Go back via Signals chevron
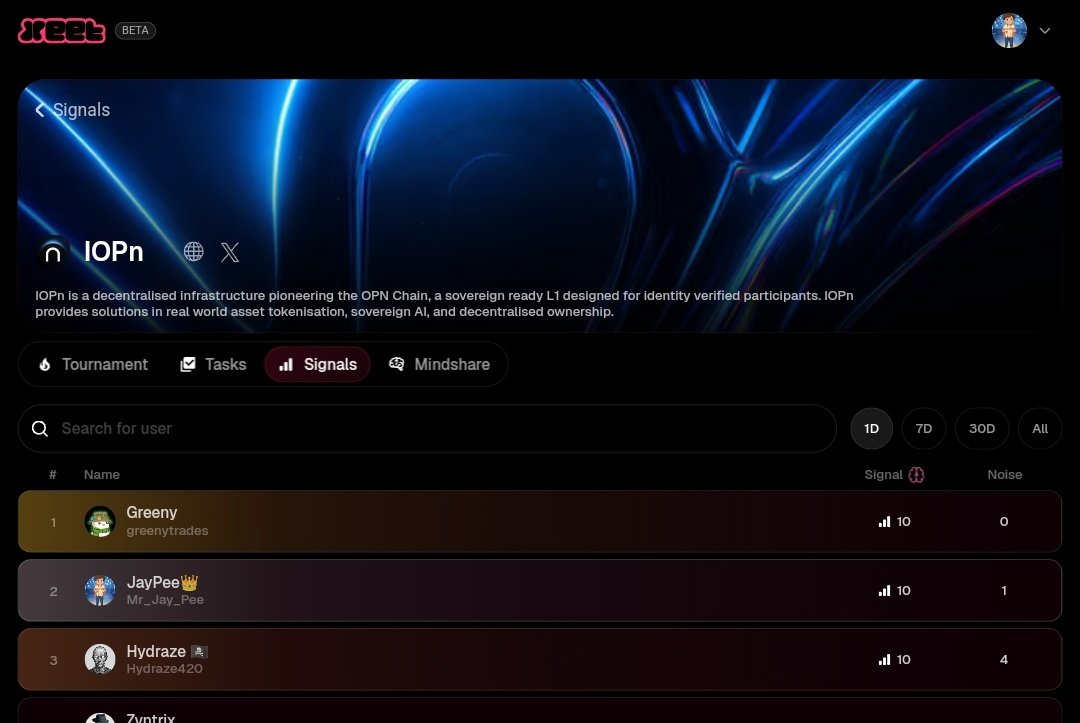 (40, 110)
